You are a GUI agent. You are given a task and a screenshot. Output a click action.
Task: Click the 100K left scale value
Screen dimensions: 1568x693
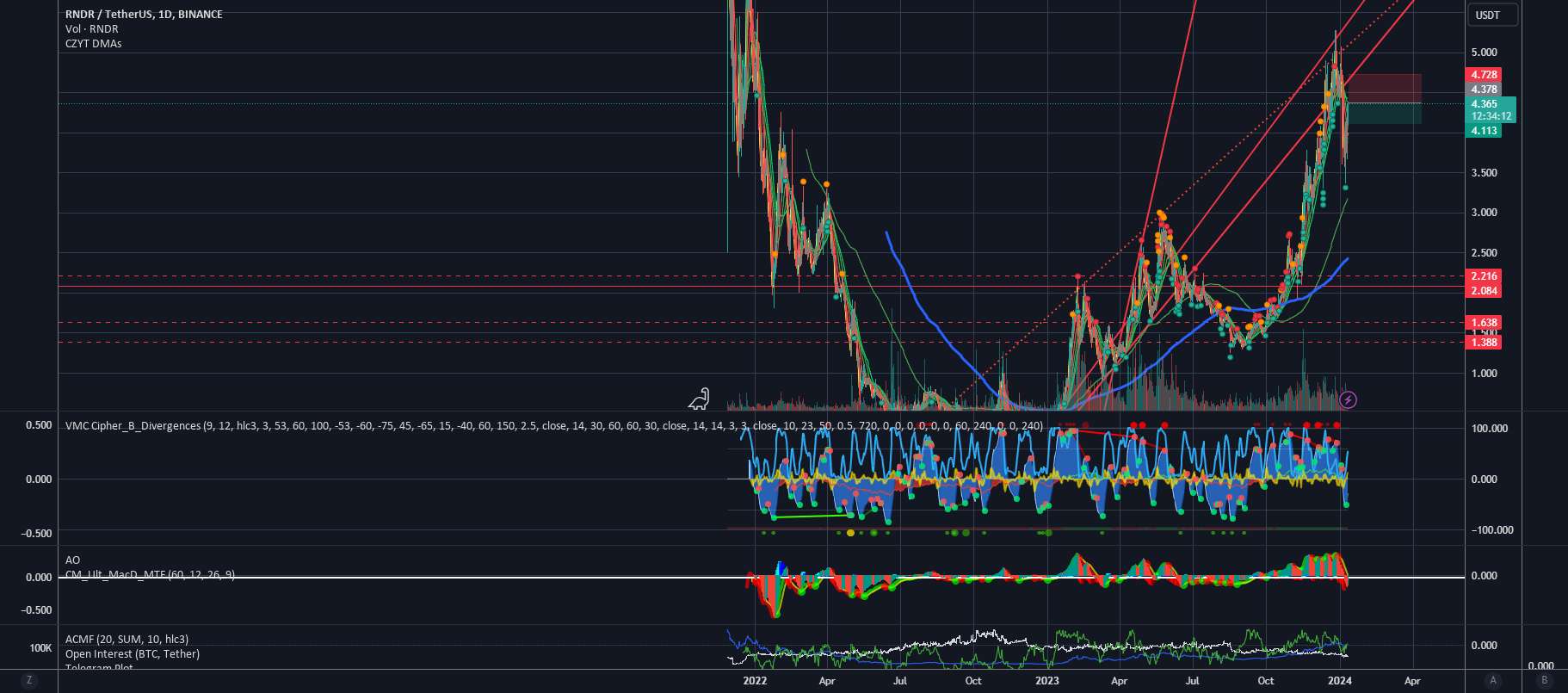pos(40,648)
